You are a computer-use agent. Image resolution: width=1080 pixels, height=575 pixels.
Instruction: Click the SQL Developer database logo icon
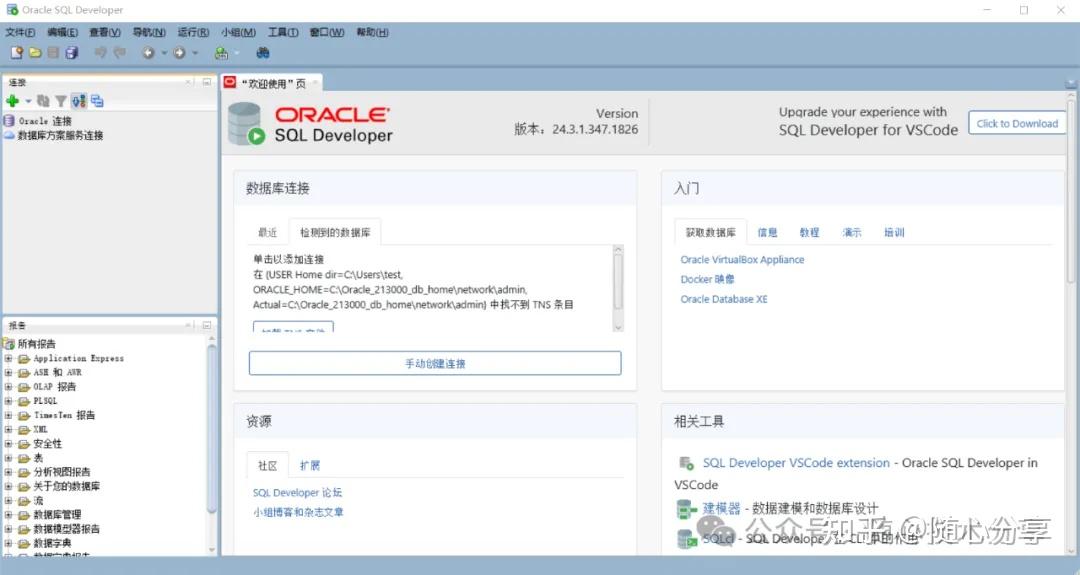(x=246, y=124)
